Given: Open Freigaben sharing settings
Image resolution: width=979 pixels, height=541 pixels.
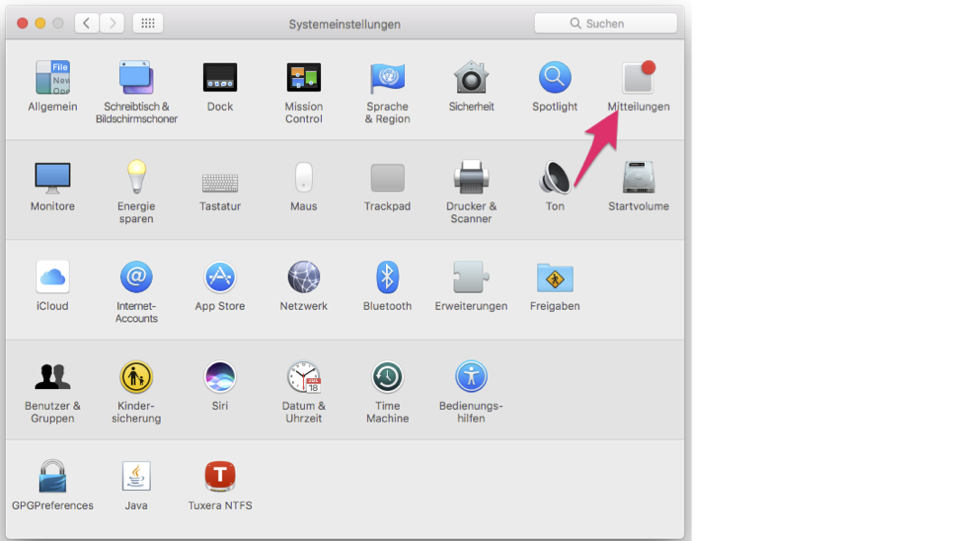Looking at the screenshot, I should [554, 277].
